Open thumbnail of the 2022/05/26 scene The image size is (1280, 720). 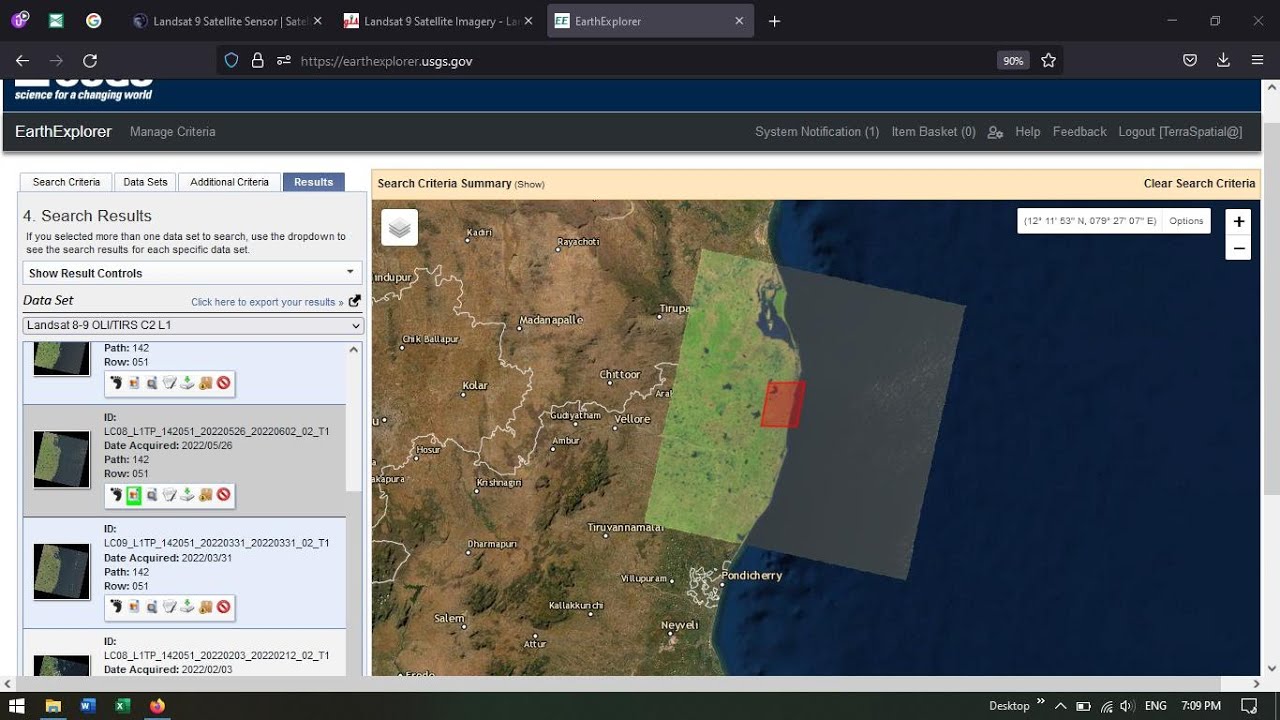pos(61,460)
